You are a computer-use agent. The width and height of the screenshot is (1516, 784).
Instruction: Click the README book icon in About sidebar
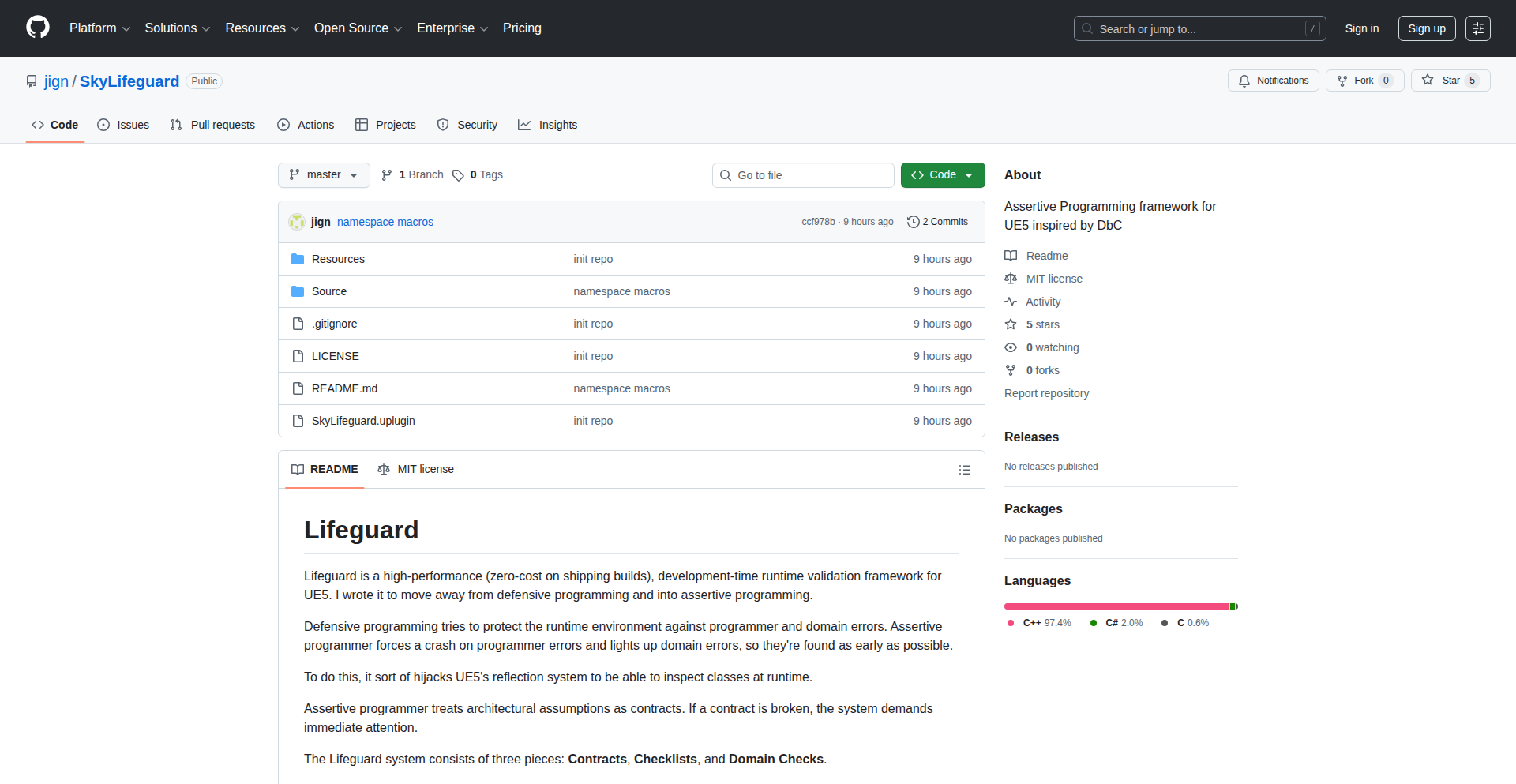point(1011,255)
